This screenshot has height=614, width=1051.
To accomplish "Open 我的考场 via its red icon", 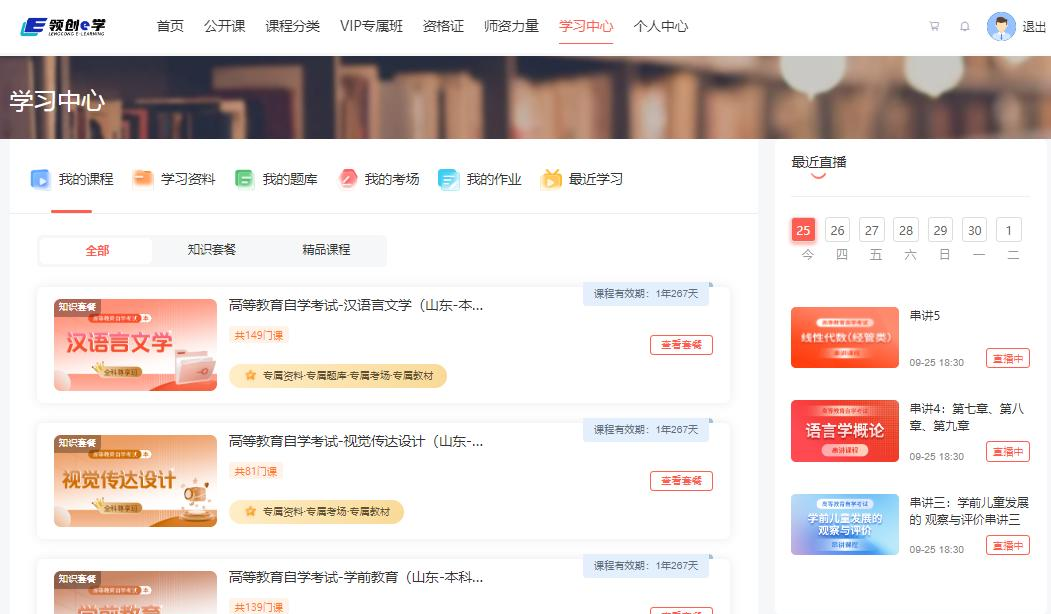I will click(347, 178).
